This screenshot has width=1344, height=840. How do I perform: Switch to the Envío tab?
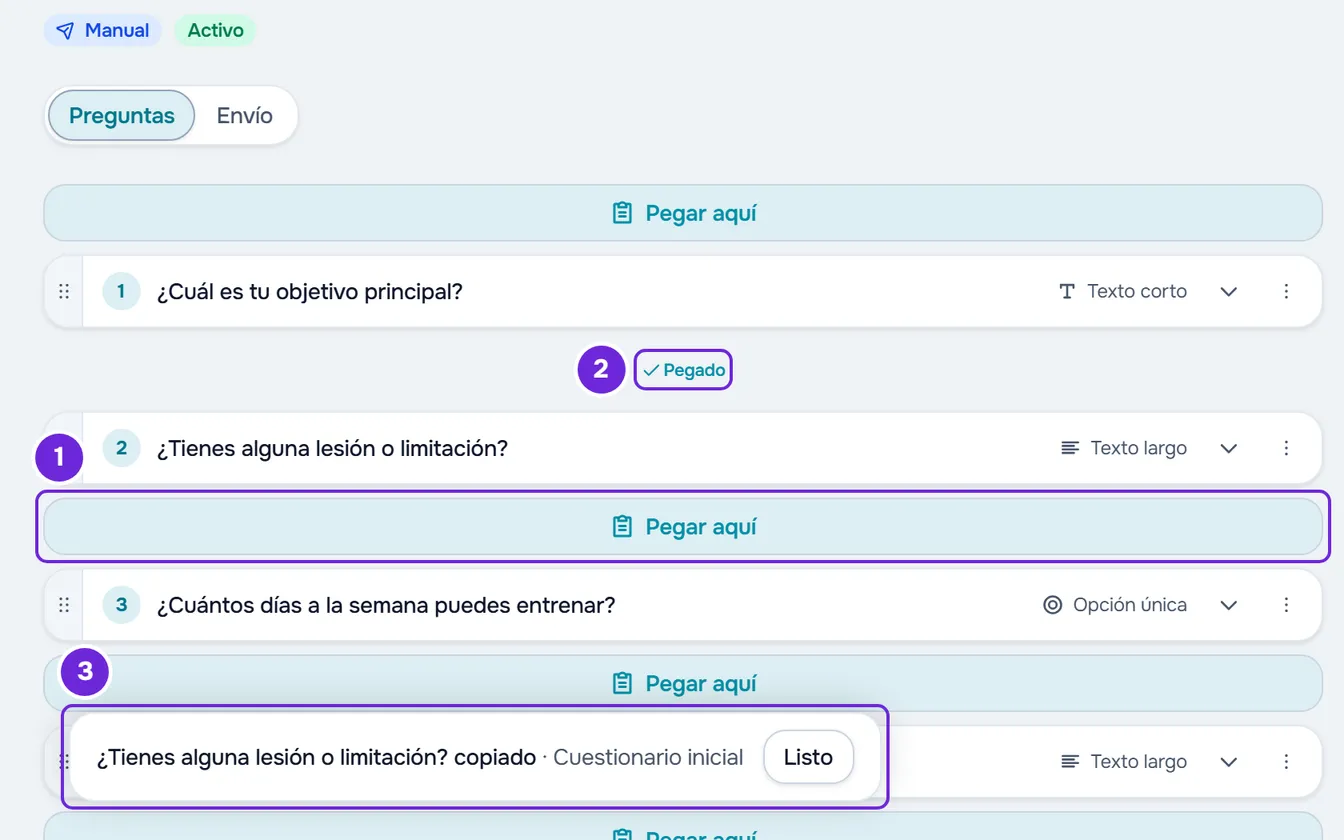tap(245, 115)
